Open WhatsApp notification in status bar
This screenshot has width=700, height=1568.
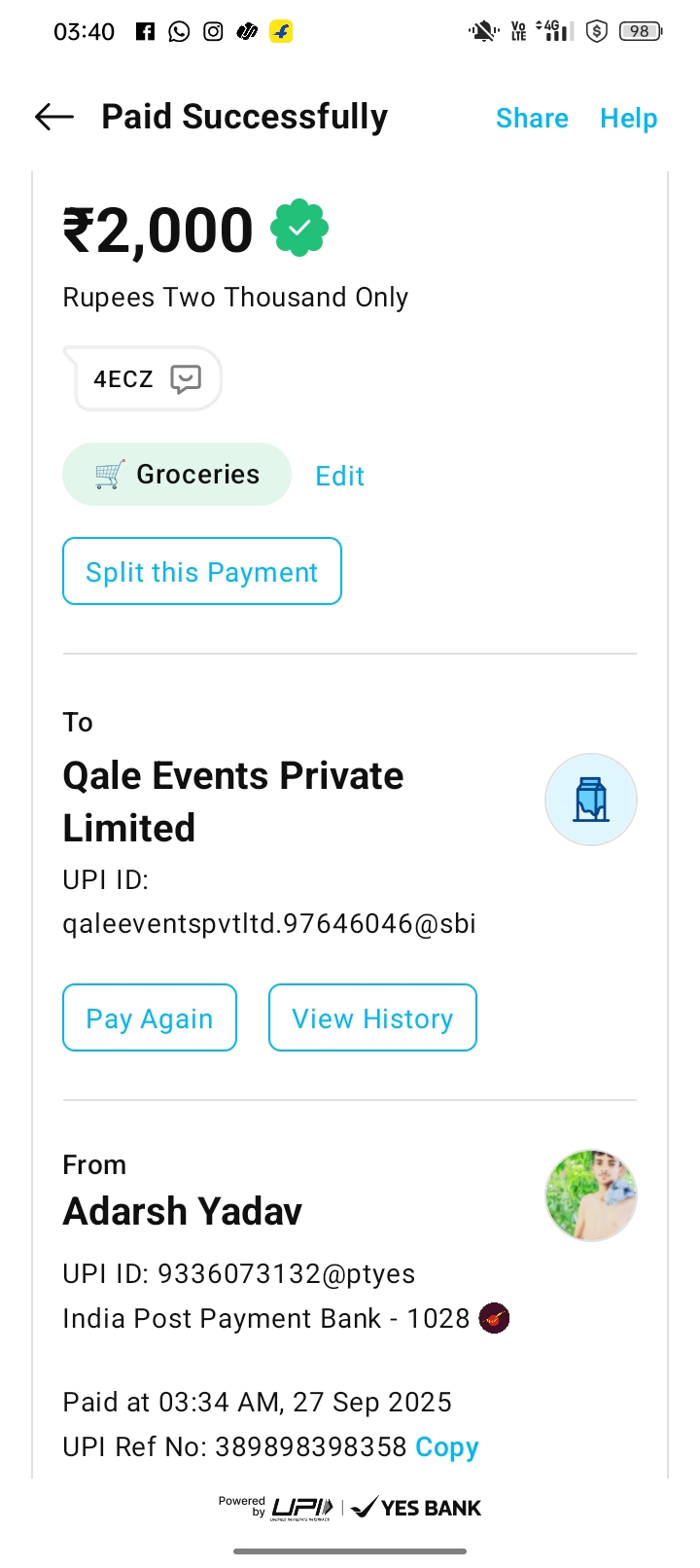(179, 32)
